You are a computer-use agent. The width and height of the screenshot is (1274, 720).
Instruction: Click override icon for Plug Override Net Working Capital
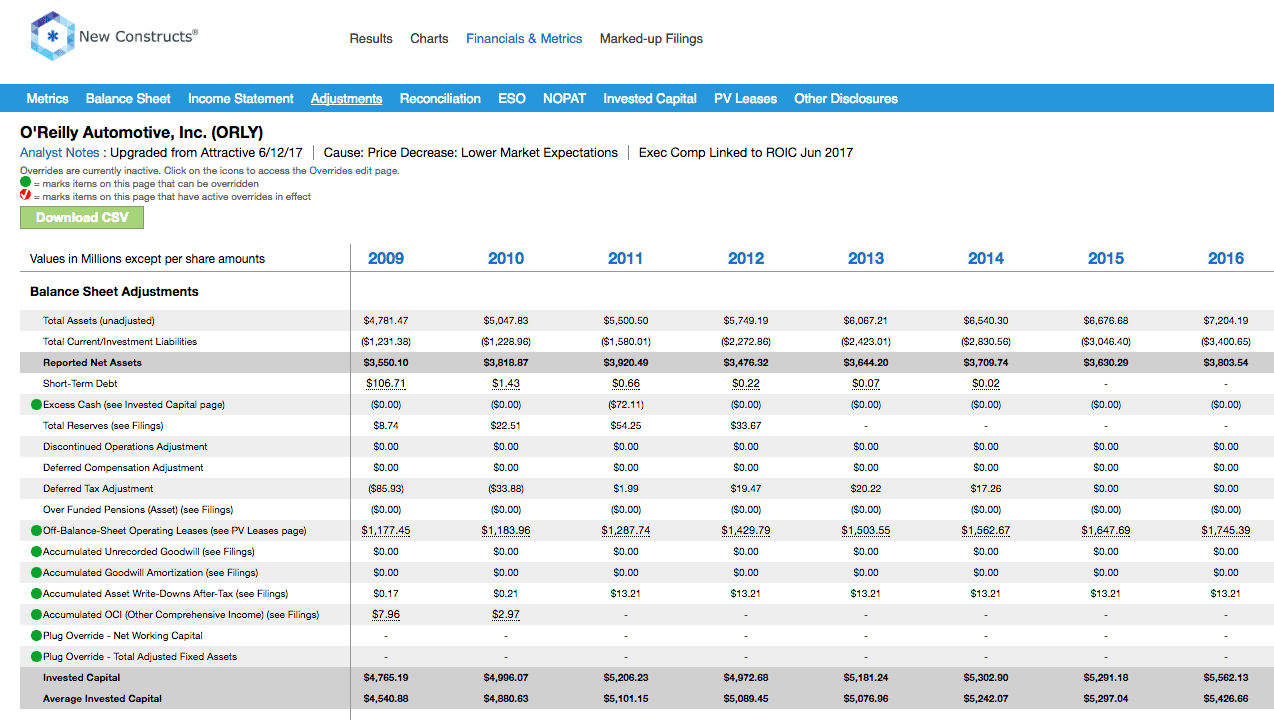tap(37, 636)
